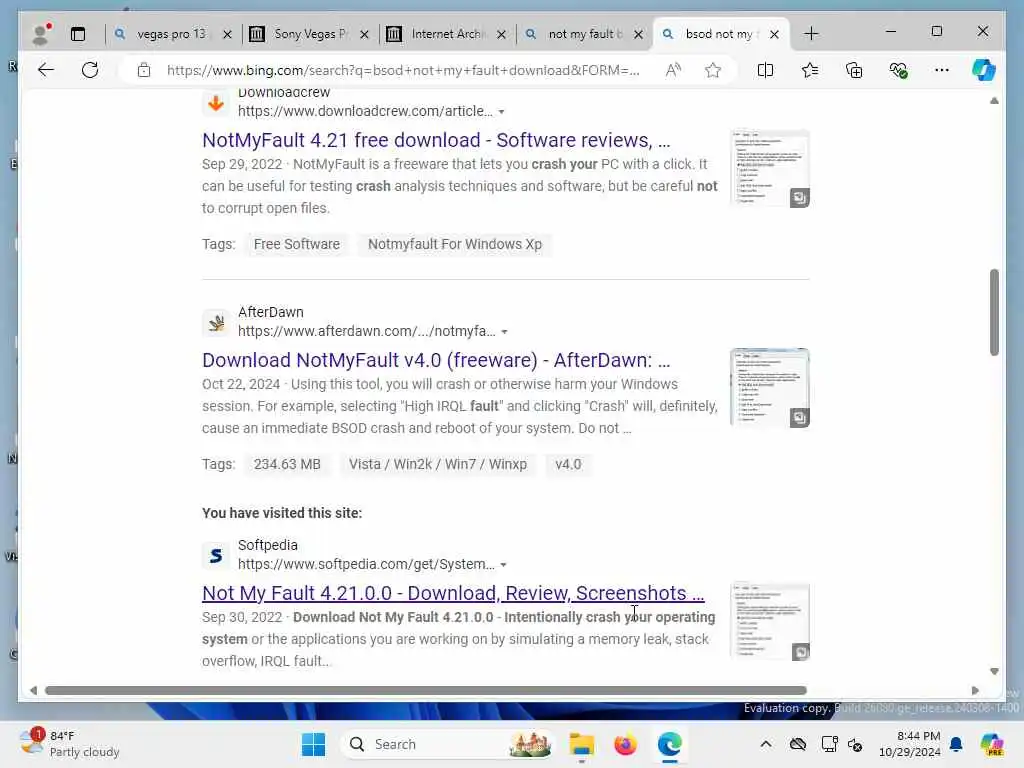Click the Downloadcrew site favicon
This screenshot has height=768, width=1024.
point(216,103)
